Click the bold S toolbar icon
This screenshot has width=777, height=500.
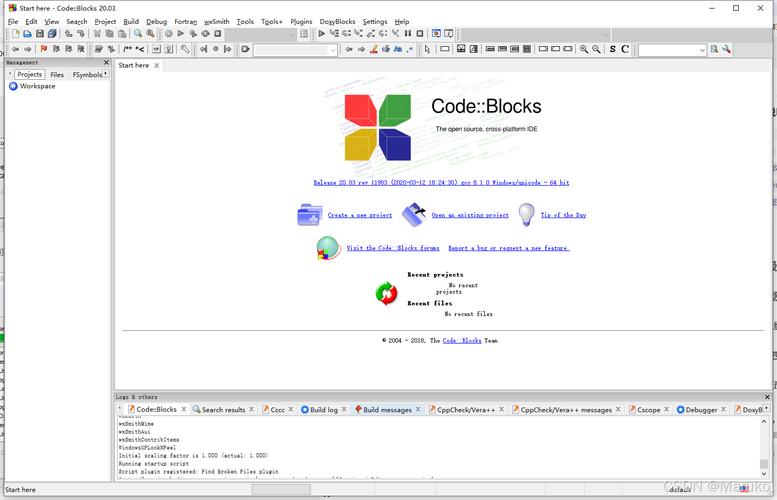pos(613,49)
